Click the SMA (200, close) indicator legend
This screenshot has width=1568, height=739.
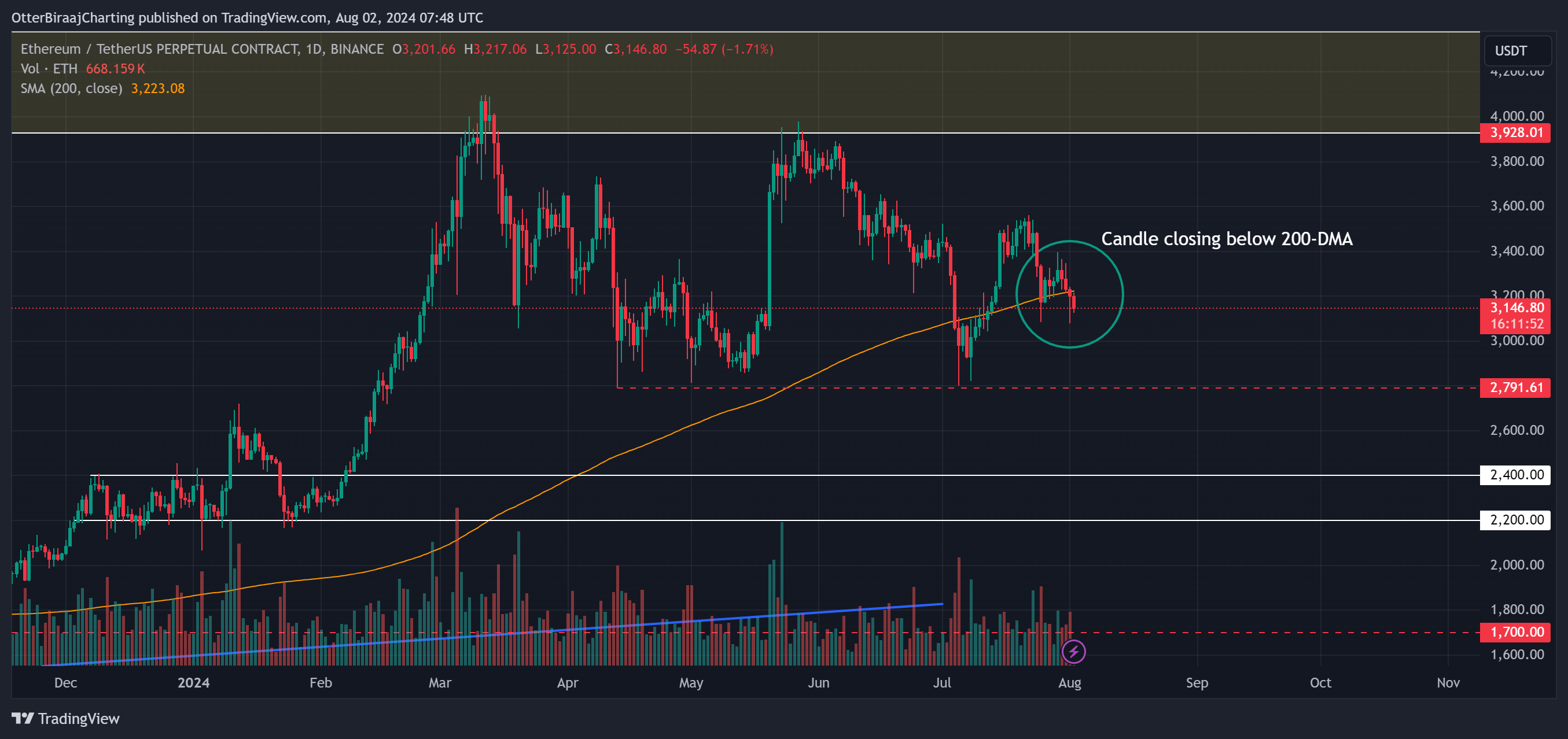pos(71,89)
